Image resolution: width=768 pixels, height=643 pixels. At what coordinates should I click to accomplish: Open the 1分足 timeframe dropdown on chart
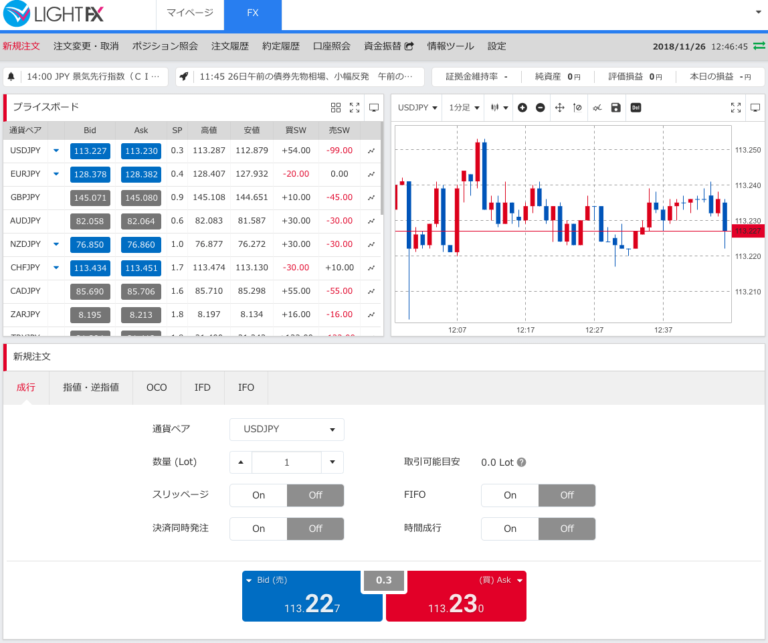464,107
